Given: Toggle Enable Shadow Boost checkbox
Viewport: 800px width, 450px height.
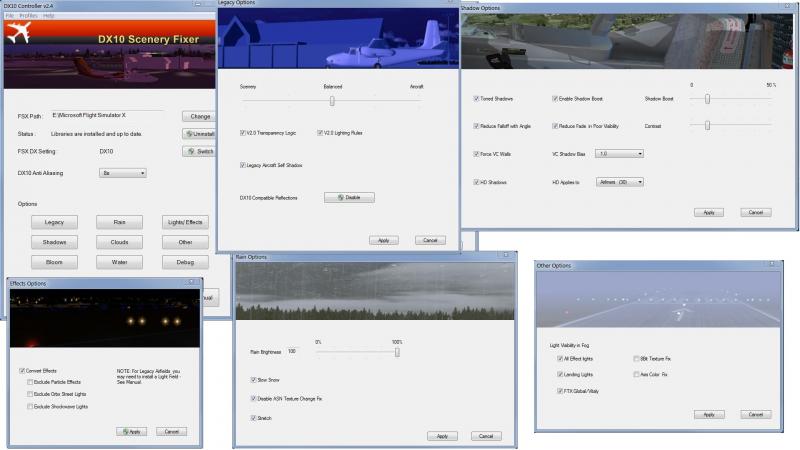Looking at the screenshot, I should (555, 98).
